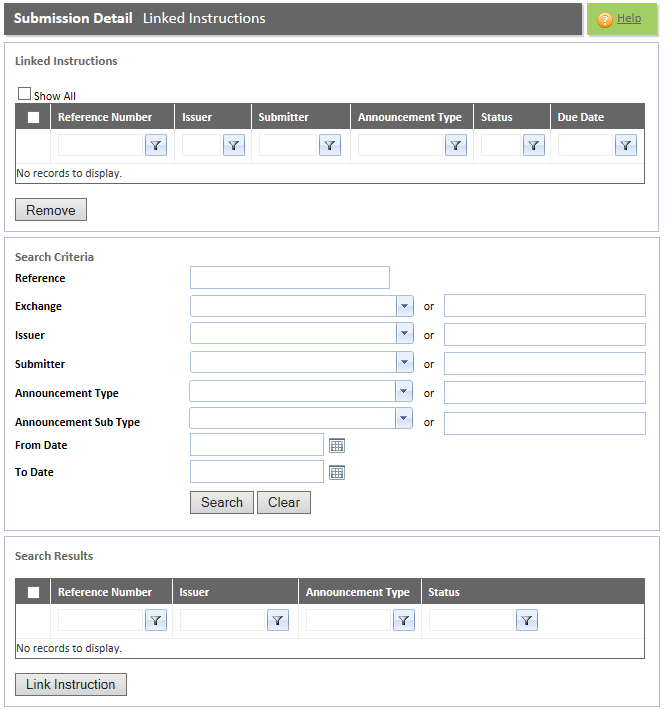Expand the Announcement Sub Type dropdown

tap(404, 419)
